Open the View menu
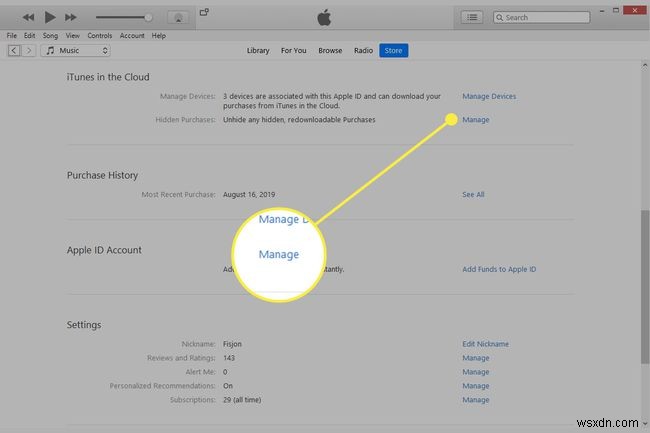650x433 pixels. pos(73,36)
